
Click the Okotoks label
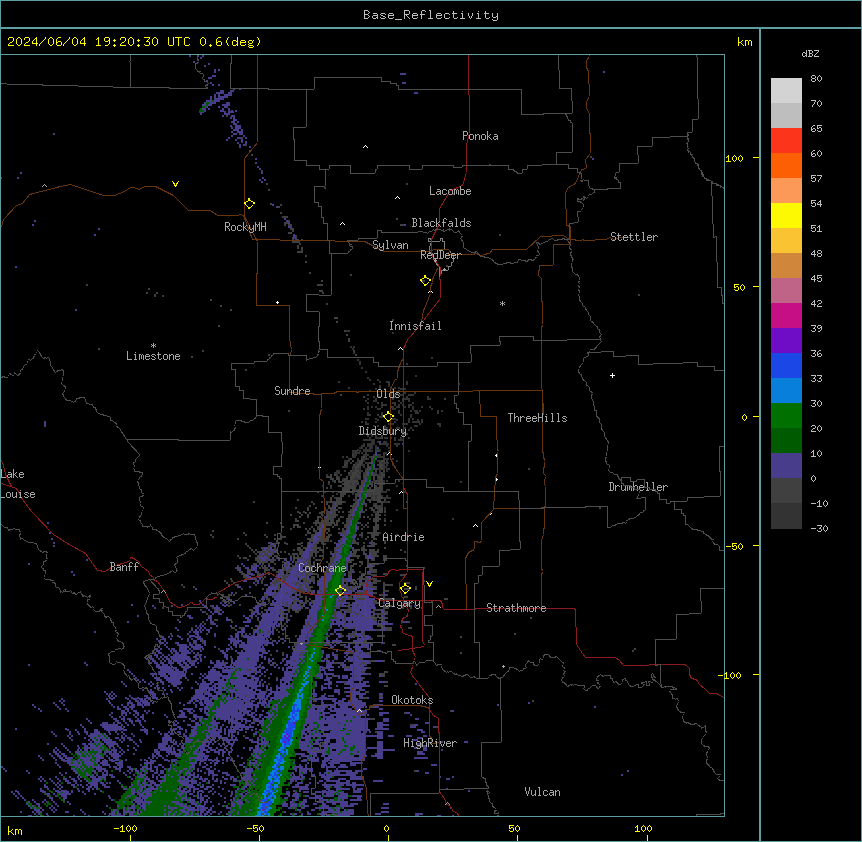coord(412,700)
